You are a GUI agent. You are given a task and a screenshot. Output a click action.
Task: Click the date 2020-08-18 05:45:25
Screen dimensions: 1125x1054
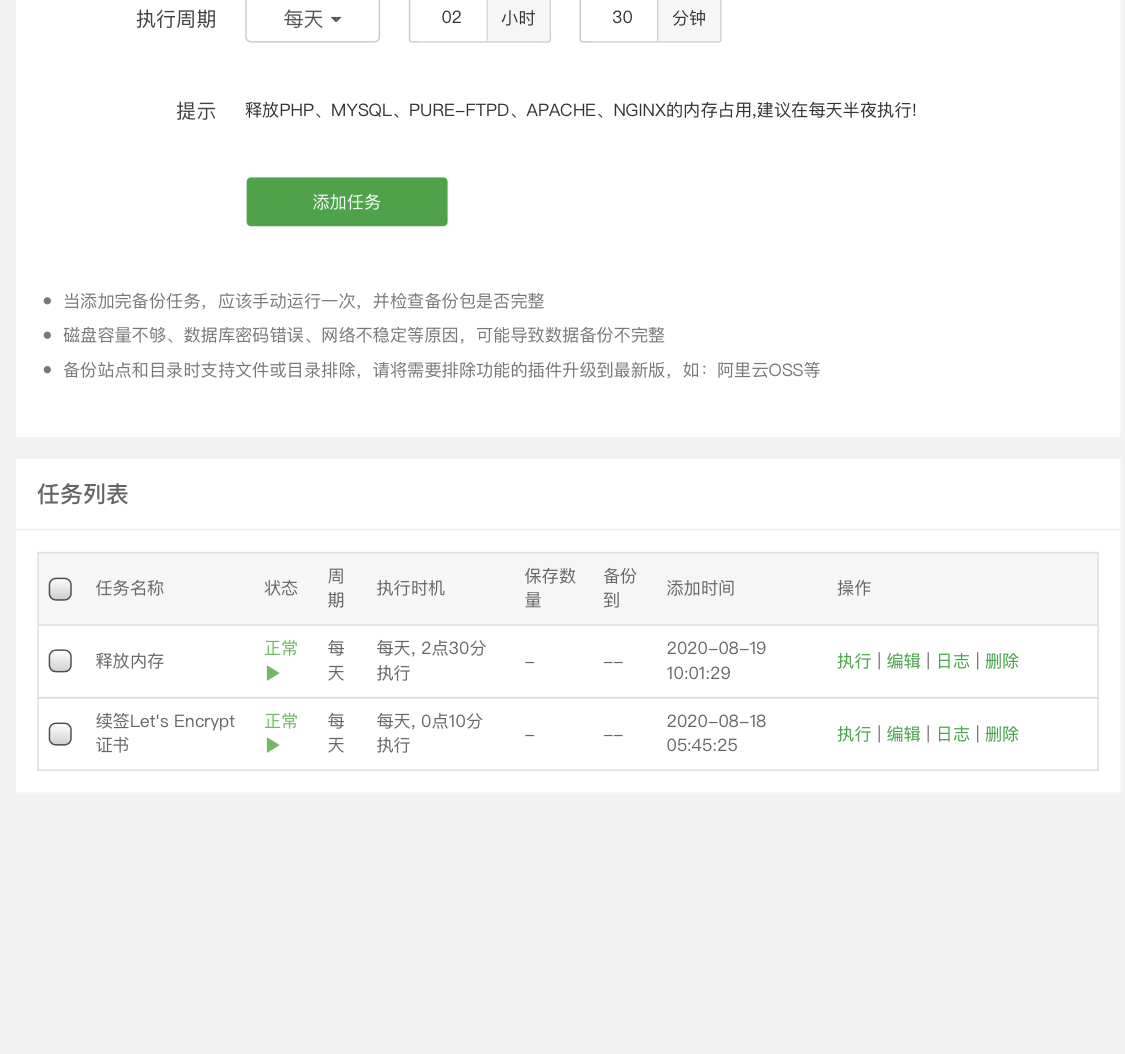pyautogui.click(x=716, y=733)
